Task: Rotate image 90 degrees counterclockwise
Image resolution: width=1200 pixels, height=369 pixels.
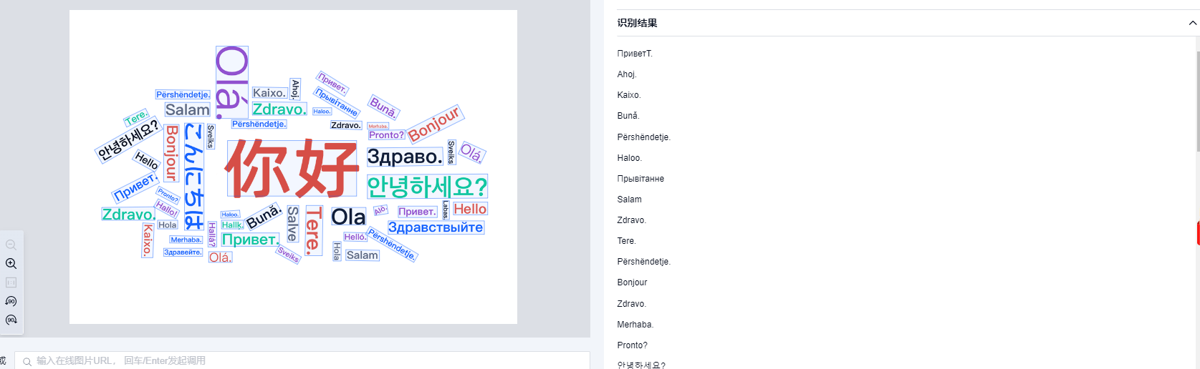Action: click(x=11, y=301)
